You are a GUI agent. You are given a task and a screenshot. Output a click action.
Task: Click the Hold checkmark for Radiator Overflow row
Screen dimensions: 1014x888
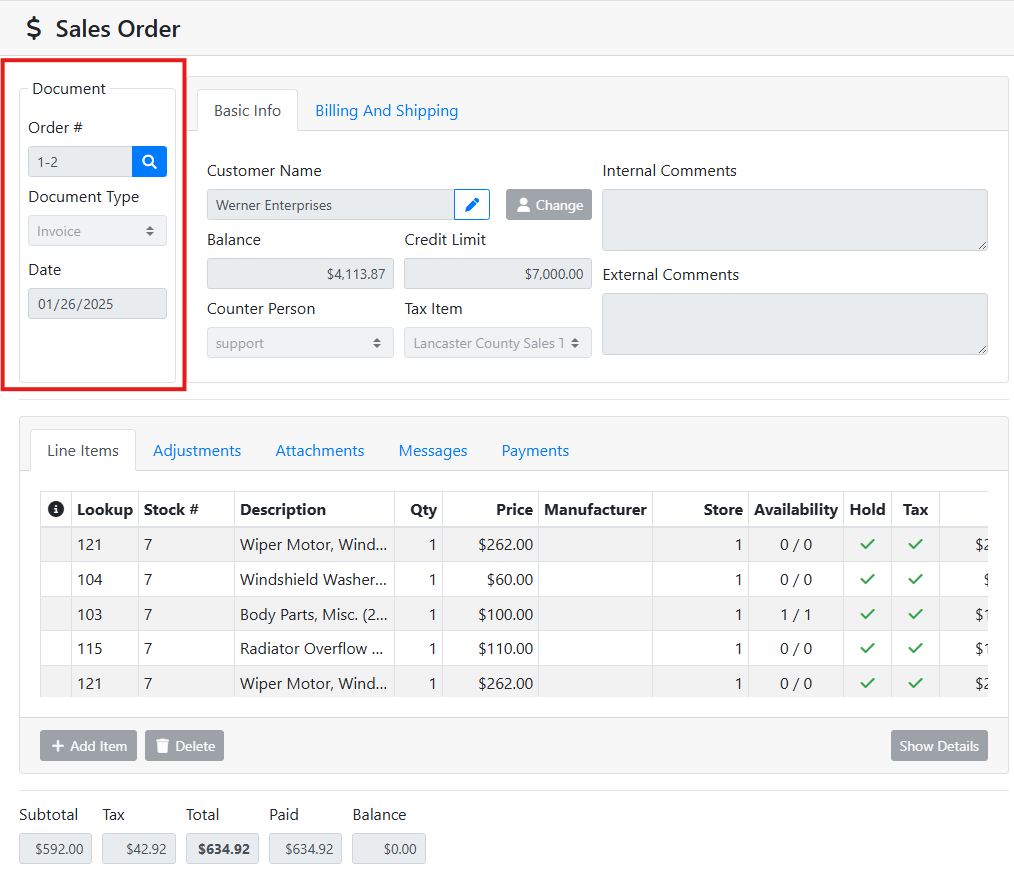pyautogui.click(x=867, y=649)
